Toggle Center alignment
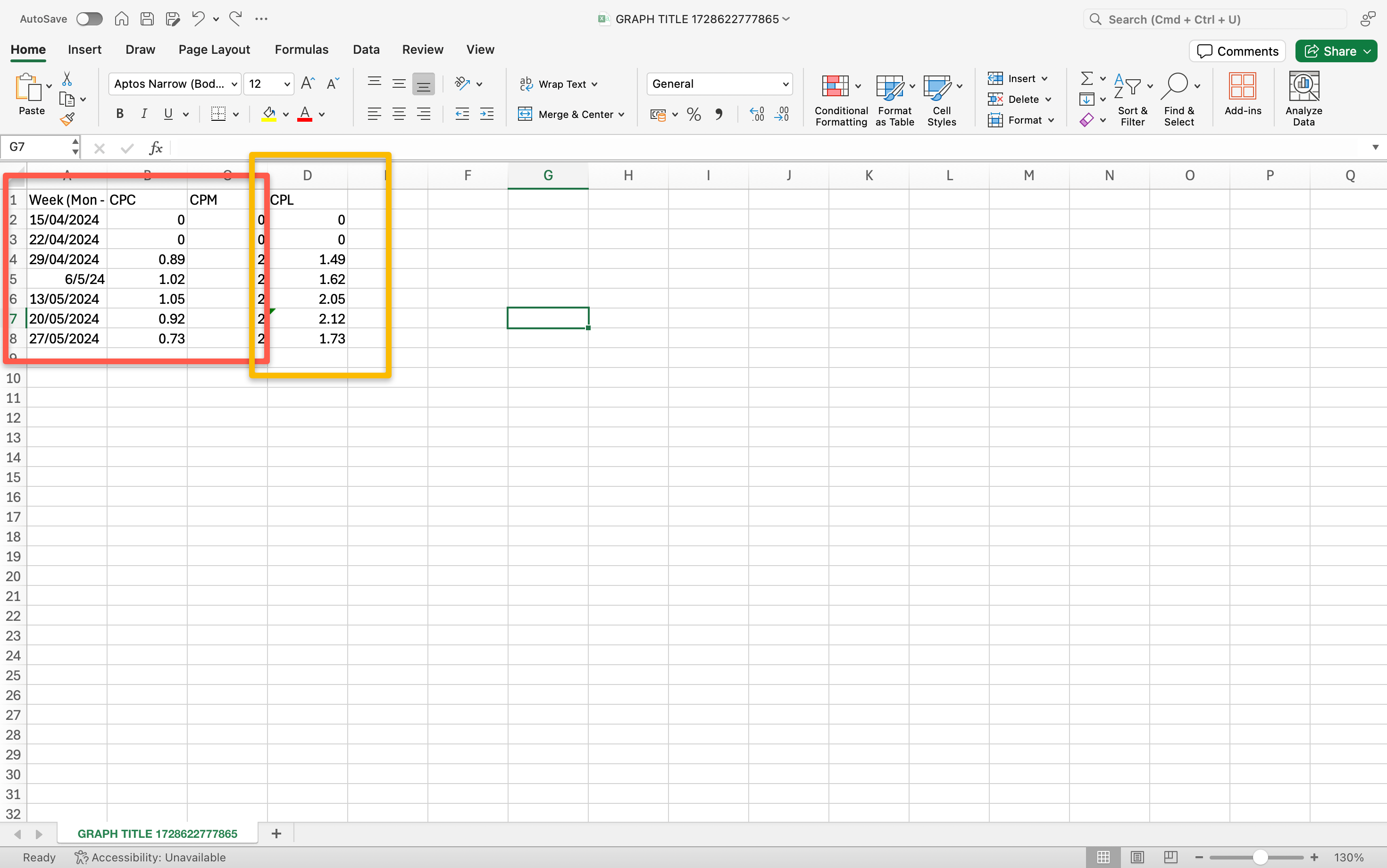 [399, 114]
